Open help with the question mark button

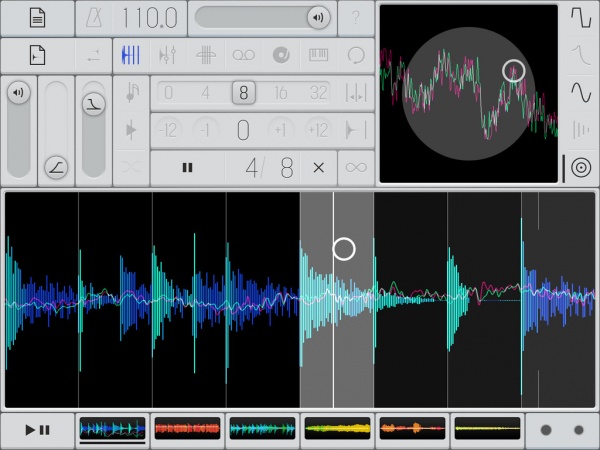(x=356, y=18)
